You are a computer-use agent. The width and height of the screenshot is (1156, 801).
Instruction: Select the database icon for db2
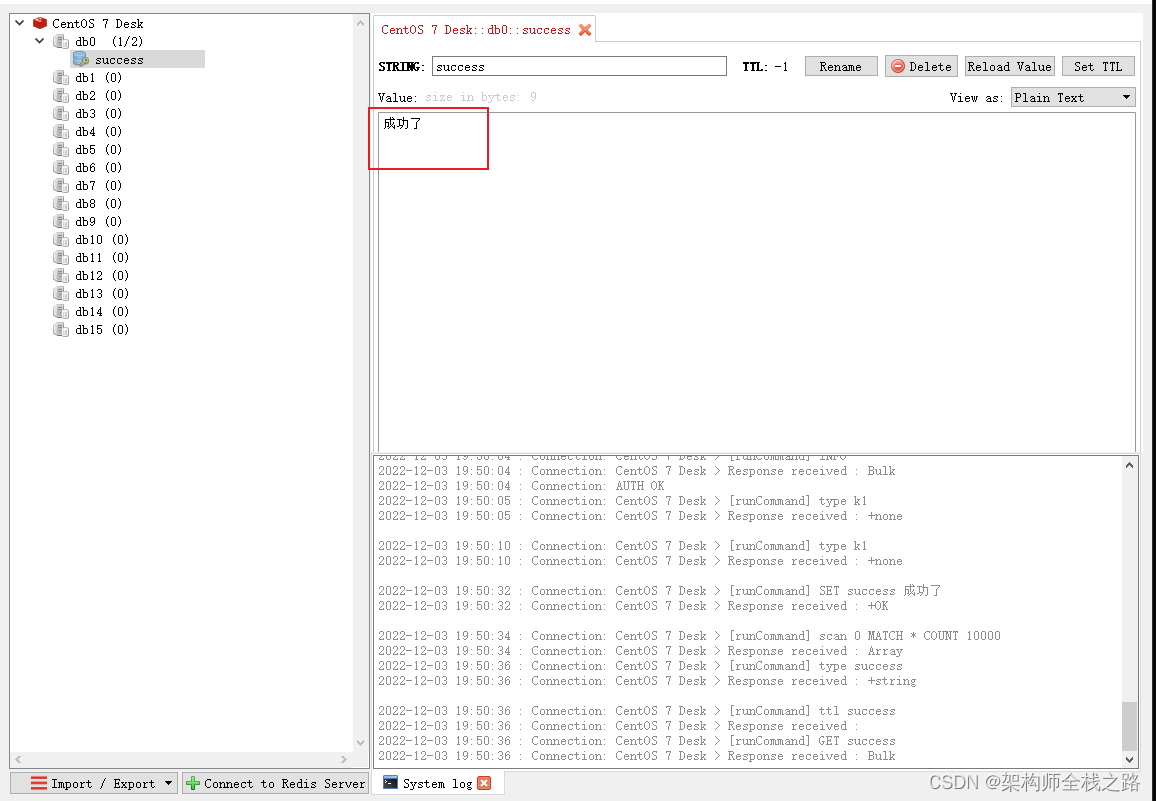(x=61, y=95)
